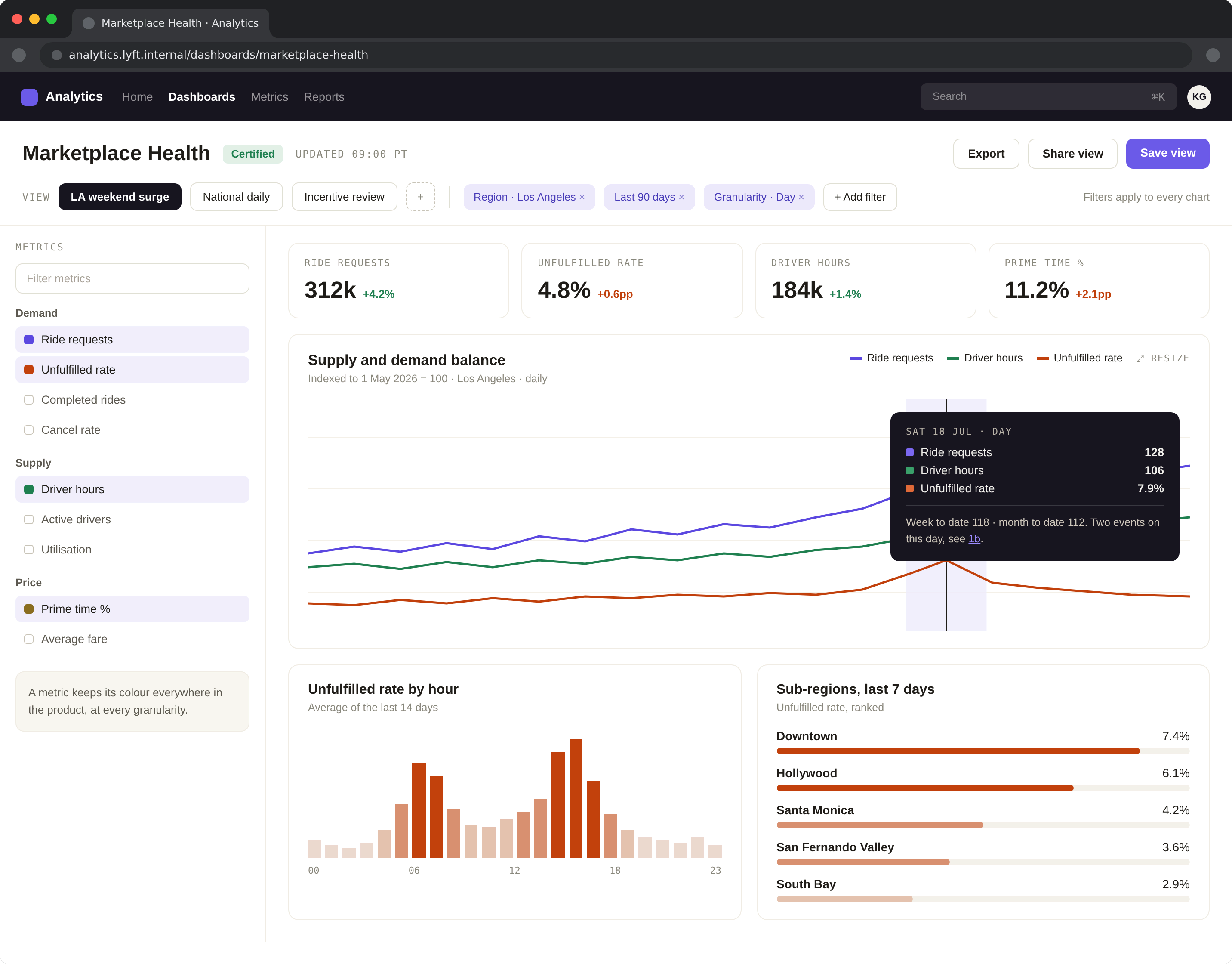The height and width of the screenshot is (964, 1232).
Task: Click the Search field
Action: coord(1048,96)
